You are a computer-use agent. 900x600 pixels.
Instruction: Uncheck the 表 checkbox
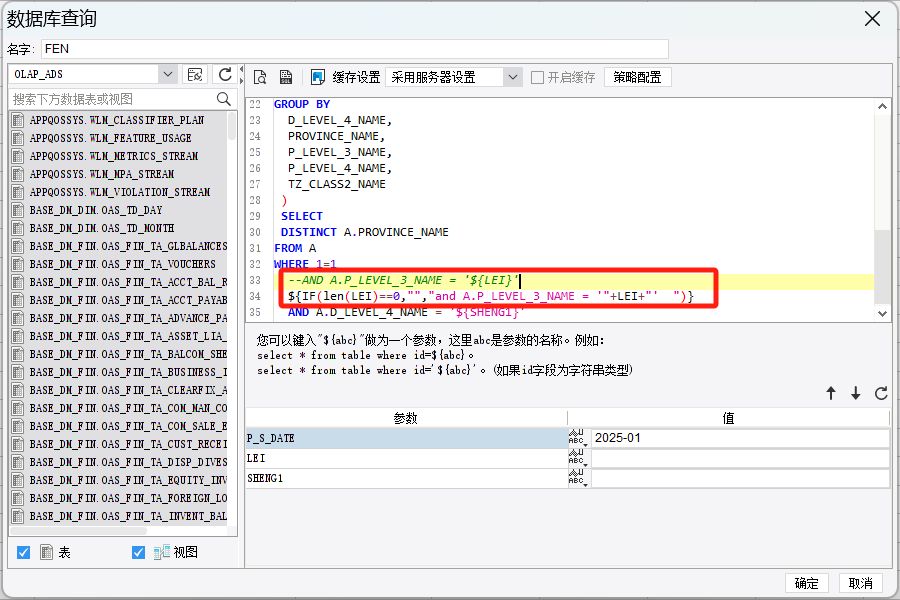click(24, 552)
